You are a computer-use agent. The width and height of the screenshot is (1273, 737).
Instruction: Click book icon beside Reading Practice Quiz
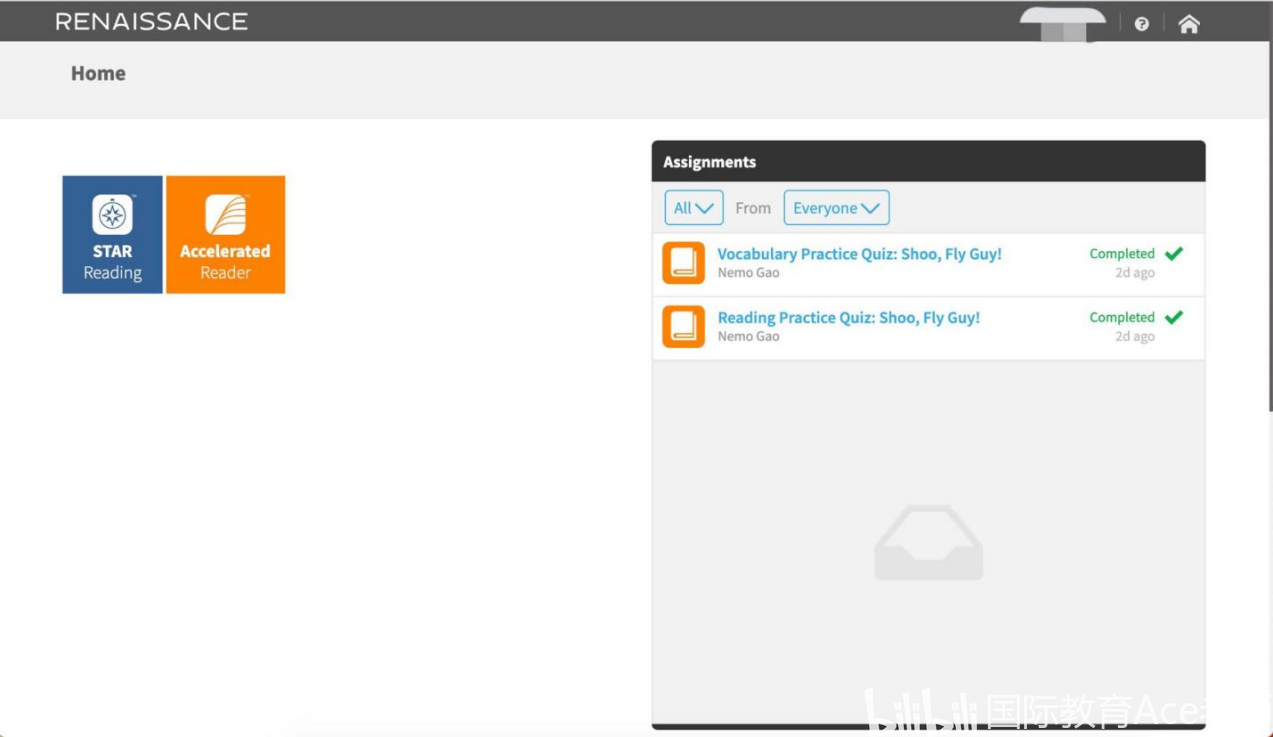[684, 327]
